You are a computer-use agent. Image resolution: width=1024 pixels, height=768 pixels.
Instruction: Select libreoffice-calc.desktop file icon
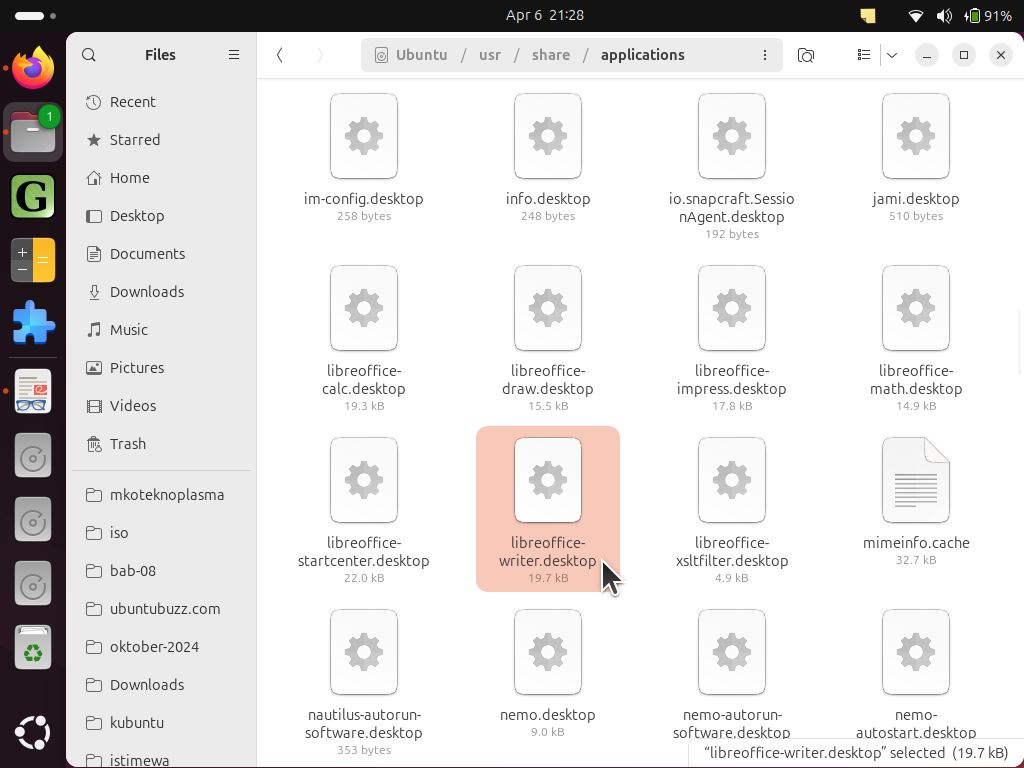pyautogui.click(x=364, y=308)
